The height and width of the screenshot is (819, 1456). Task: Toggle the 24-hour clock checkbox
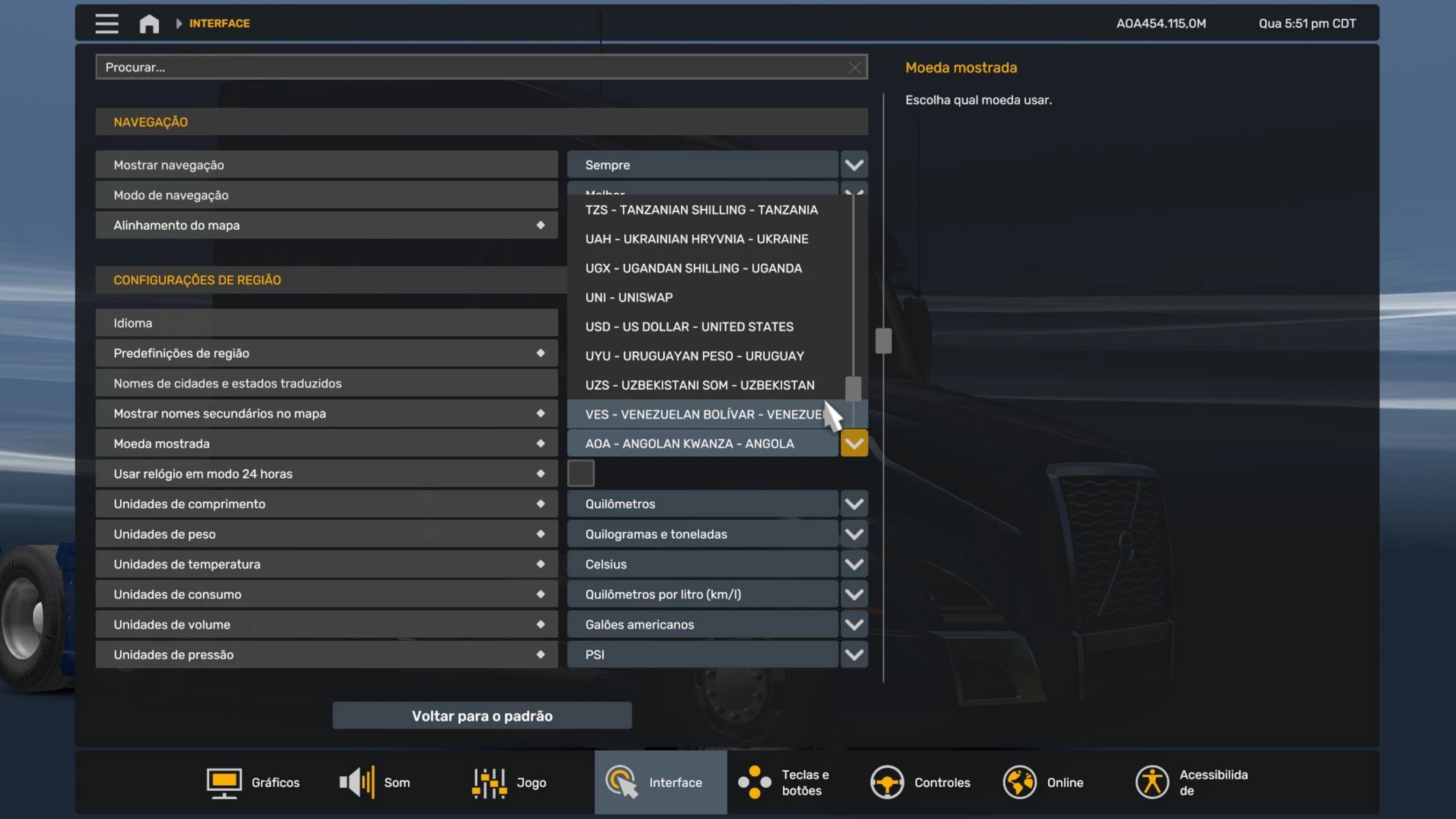(581, 473)
